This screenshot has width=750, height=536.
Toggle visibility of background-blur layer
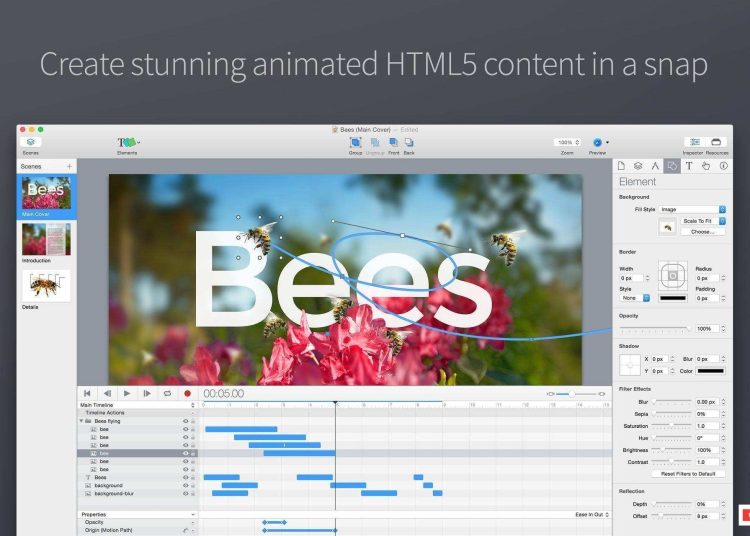(x=185, y=493)
